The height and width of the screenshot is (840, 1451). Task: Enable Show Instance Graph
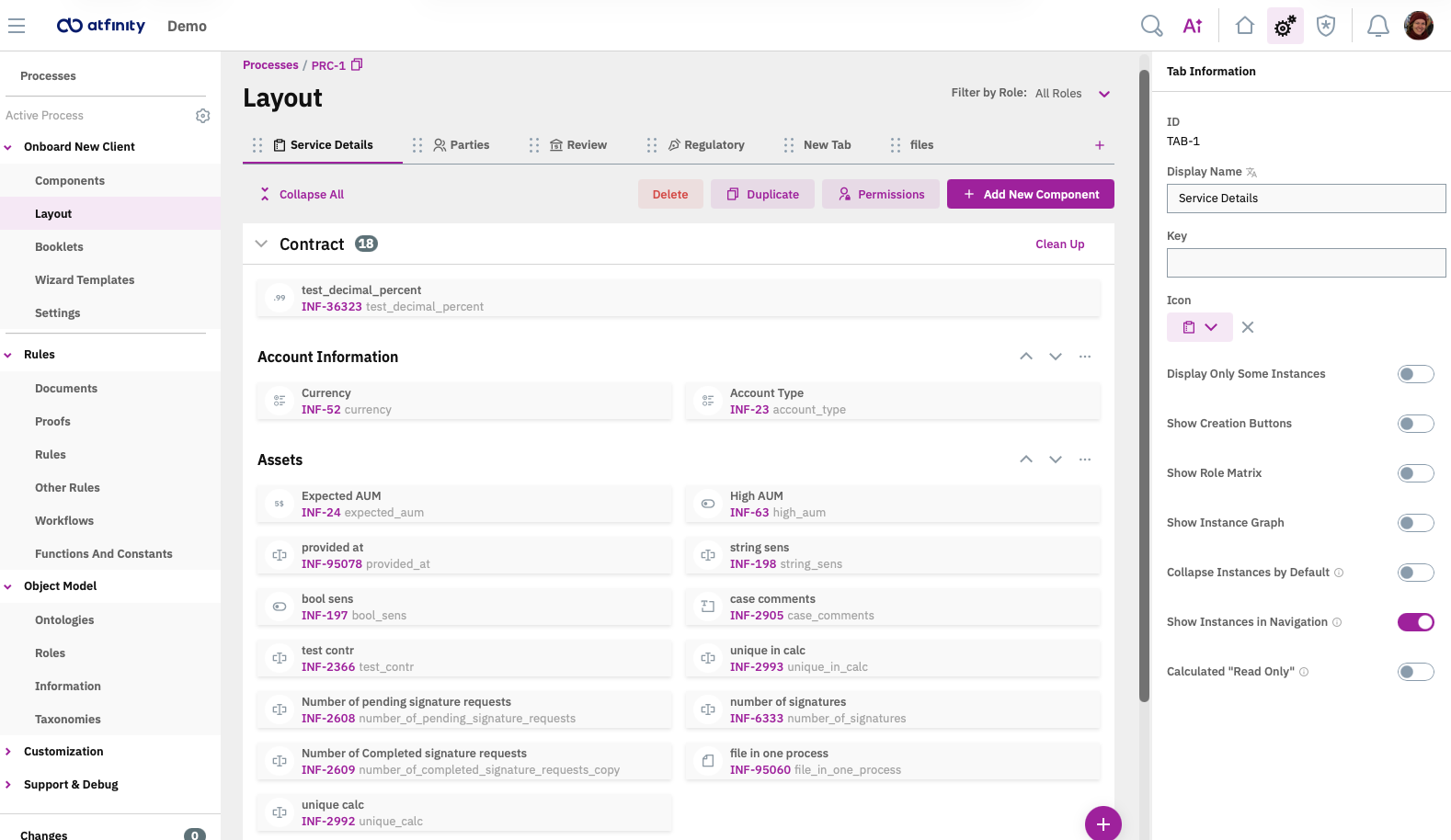coord(1416,523)
